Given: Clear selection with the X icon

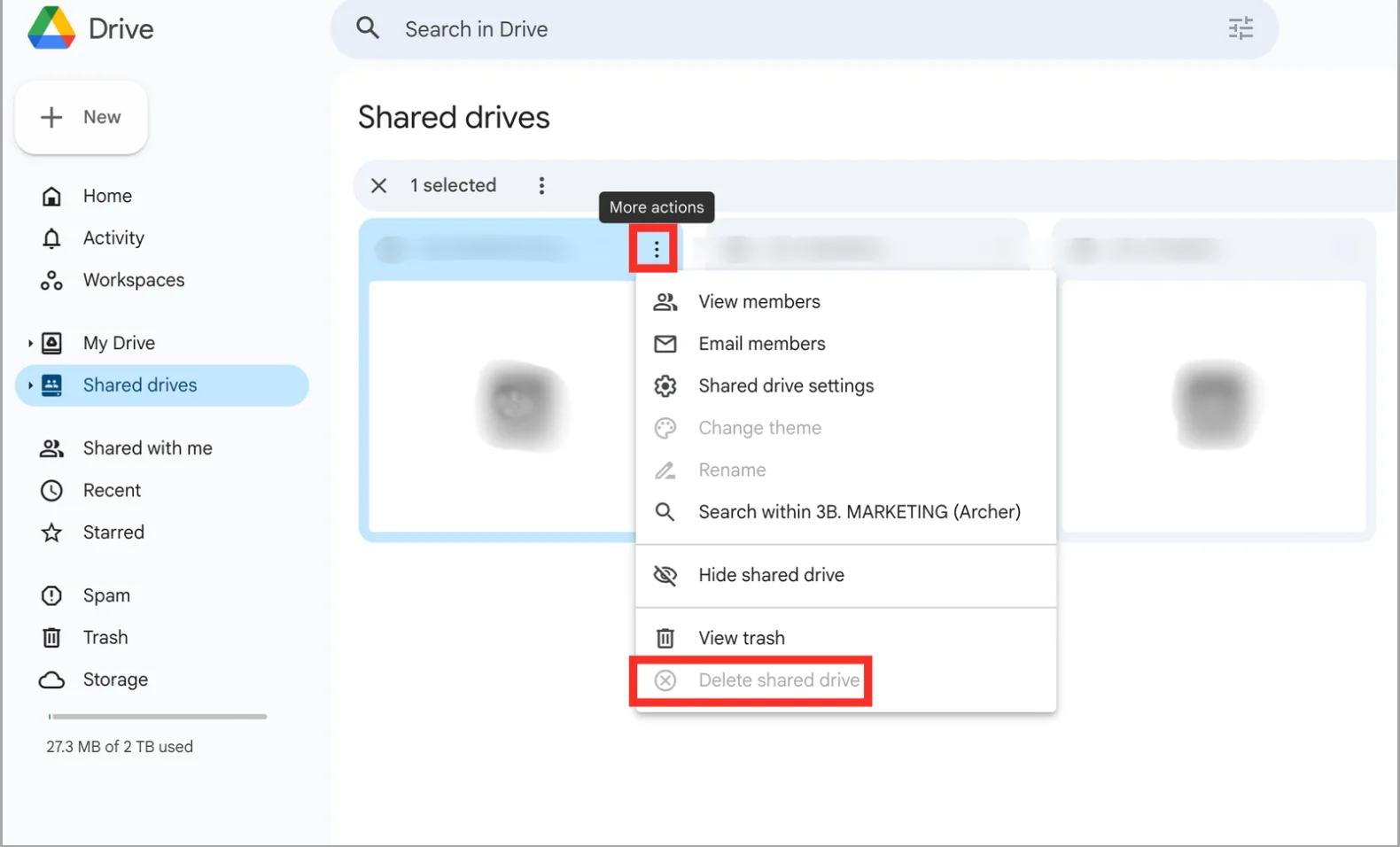Looking at the screenshot, I should click(x=378, y=185).
